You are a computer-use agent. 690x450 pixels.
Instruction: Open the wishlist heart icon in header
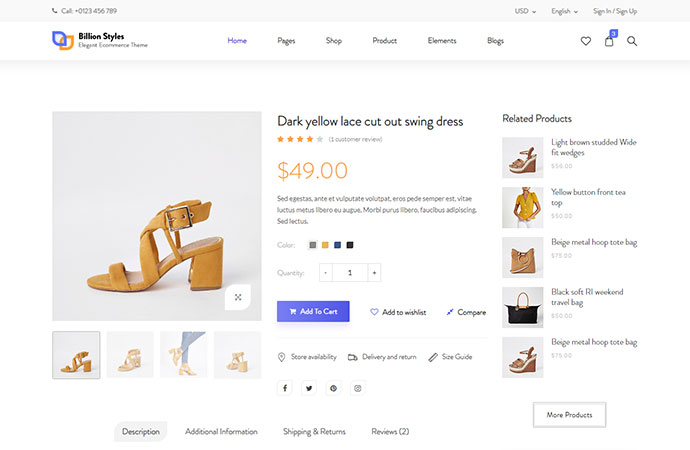coord(586,41)
